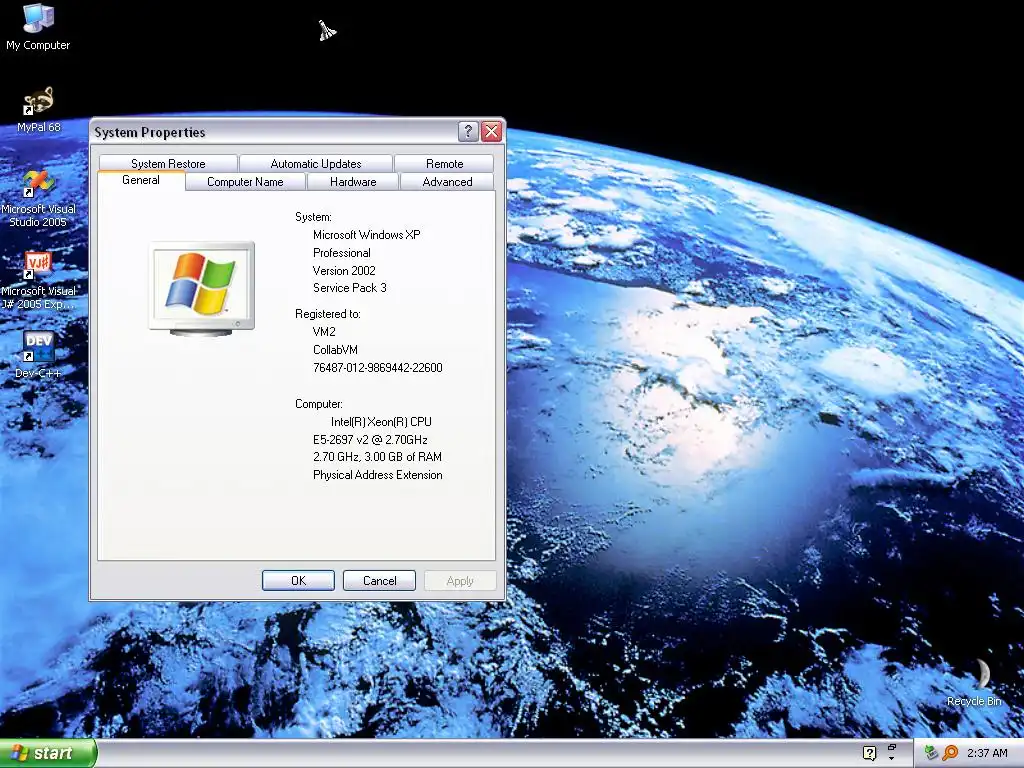The height and width of the screenshot is (768, 1024).
Task: Click the System Properties title bar
Action: pos(274,132)
